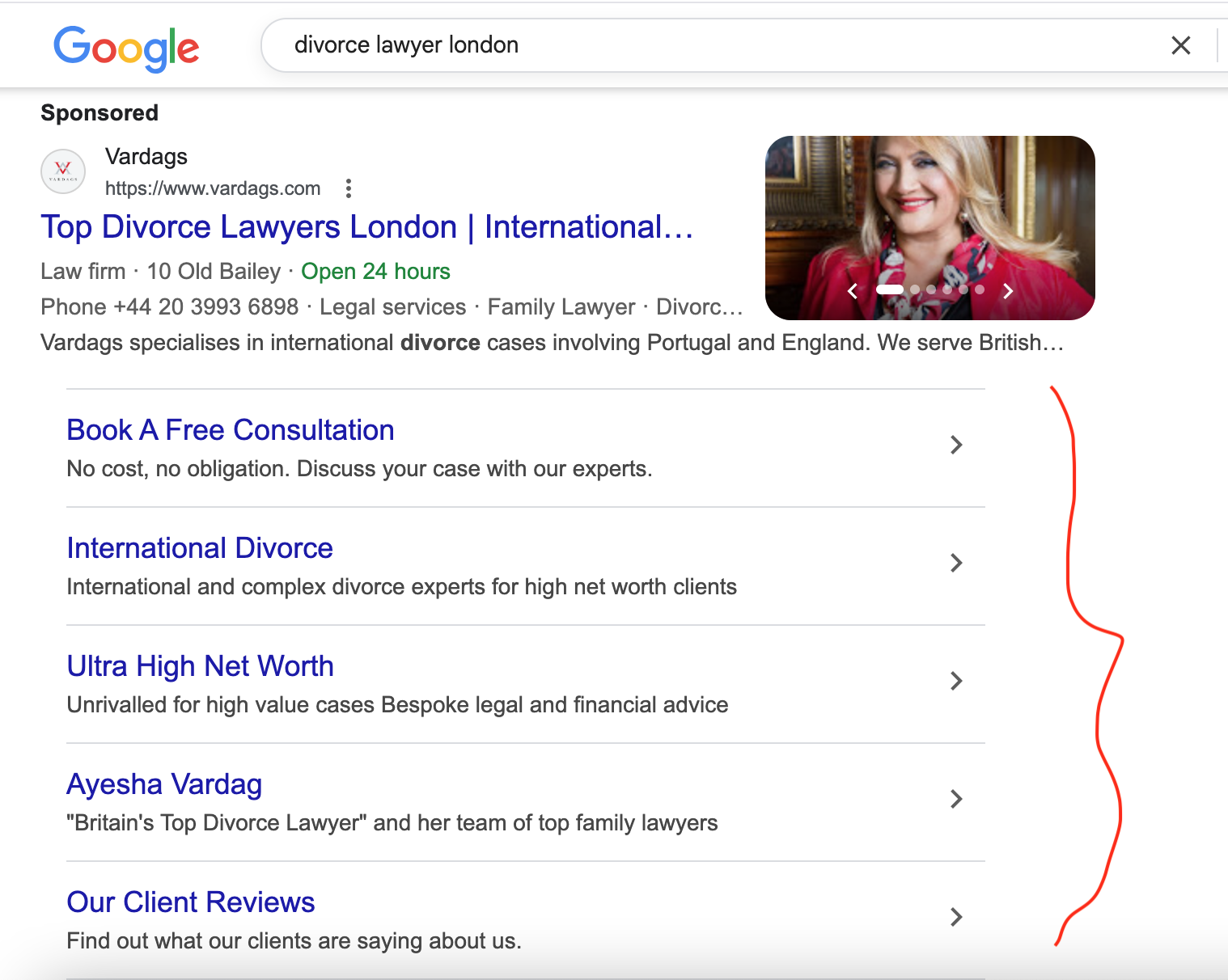Click the 10 Old Bailey address text
Viewport: 1228px width, 980px height.
[x=214, y=272]
